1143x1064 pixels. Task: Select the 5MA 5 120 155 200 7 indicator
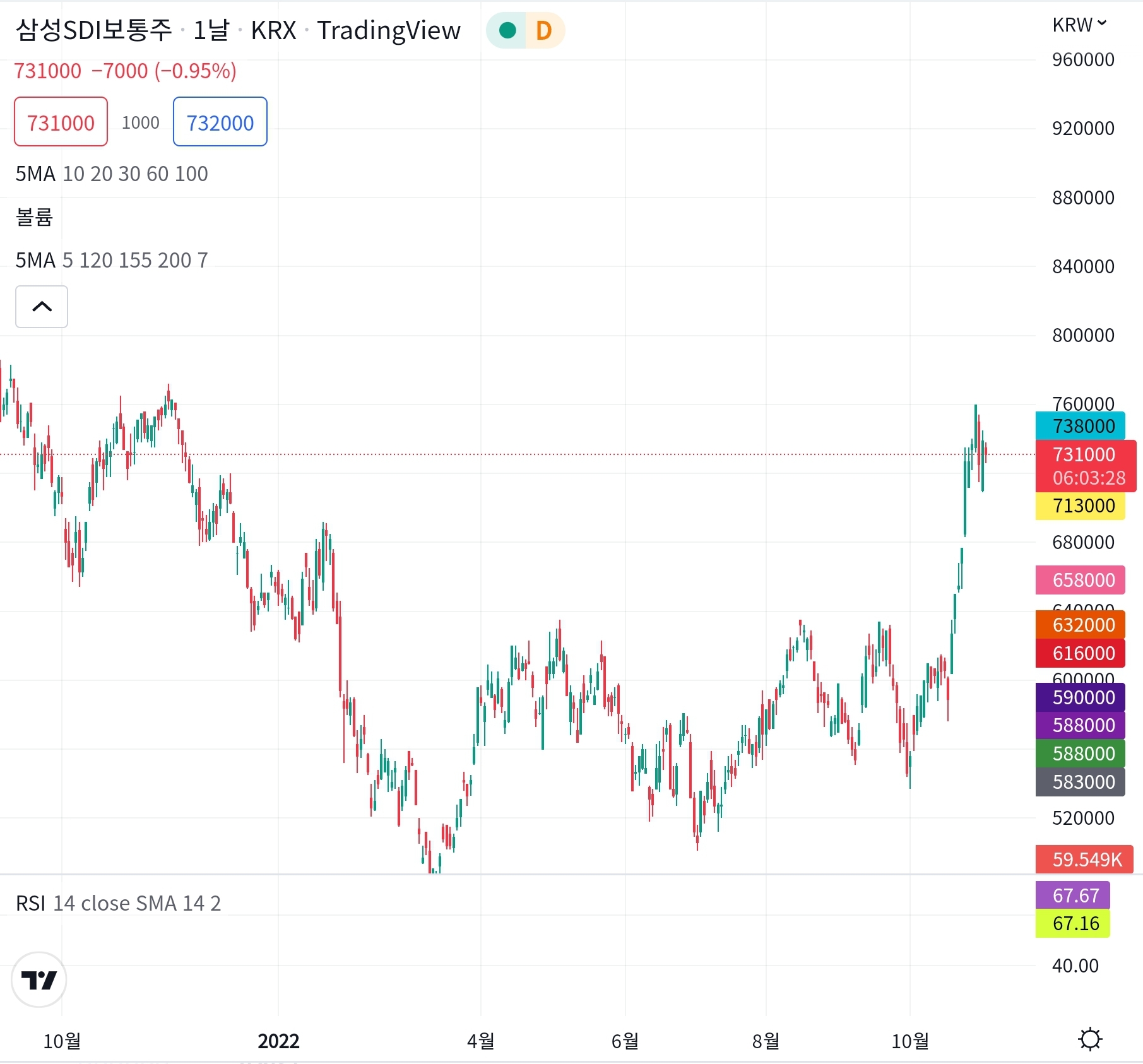coord(112,260)
